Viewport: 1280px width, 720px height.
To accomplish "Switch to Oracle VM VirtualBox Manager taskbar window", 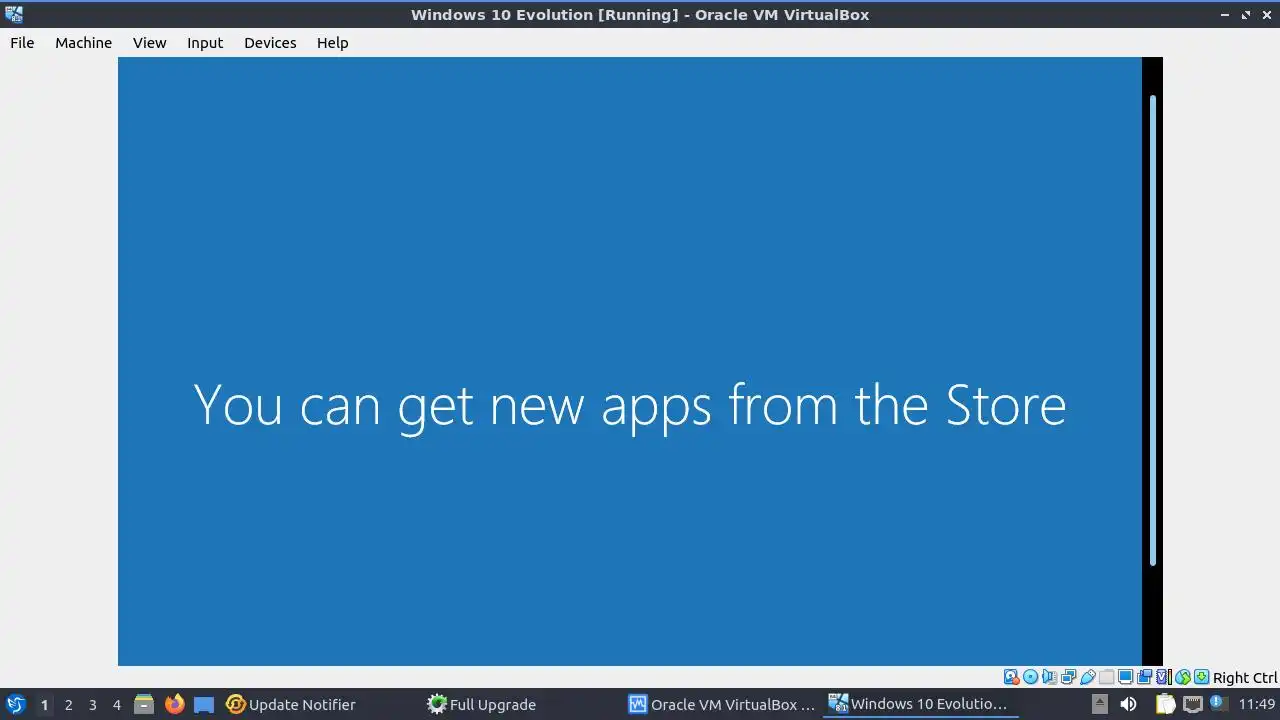I will [x=722, y=705].
